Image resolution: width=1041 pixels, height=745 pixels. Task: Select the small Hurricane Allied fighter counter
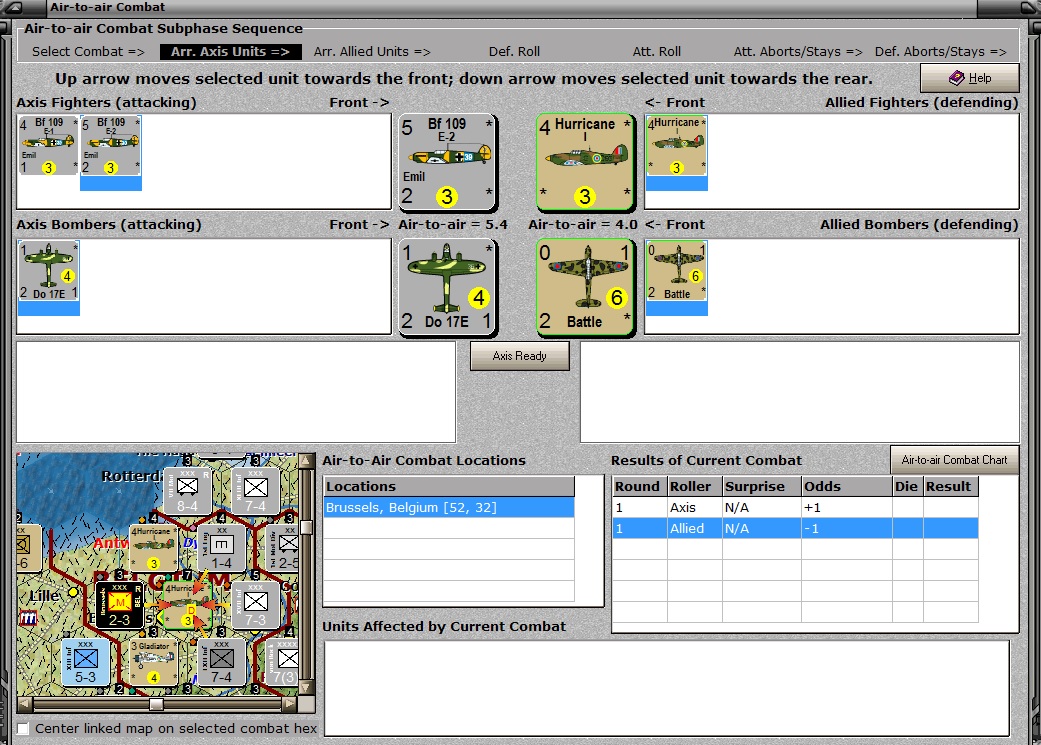(x=677, y=145)
